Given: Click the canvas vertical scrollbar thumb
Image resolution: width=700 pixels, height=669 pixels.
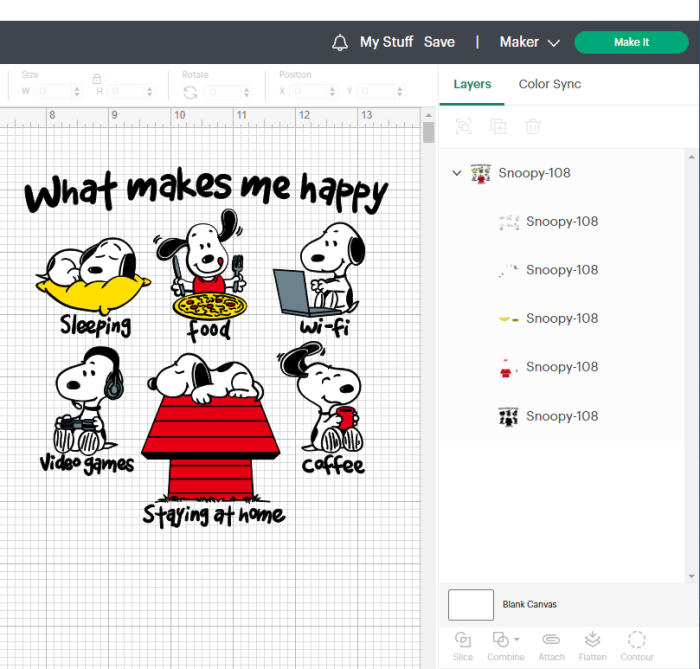Looking at the screenshot, I should click(x=428, y=133).
